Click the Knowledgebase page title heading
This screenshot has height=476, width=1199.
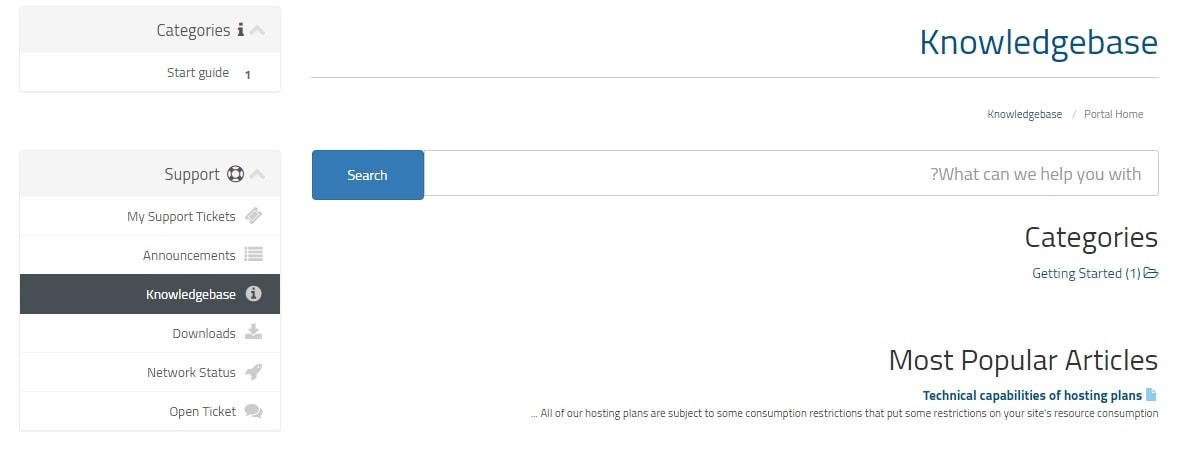[x=1038, y=42]
